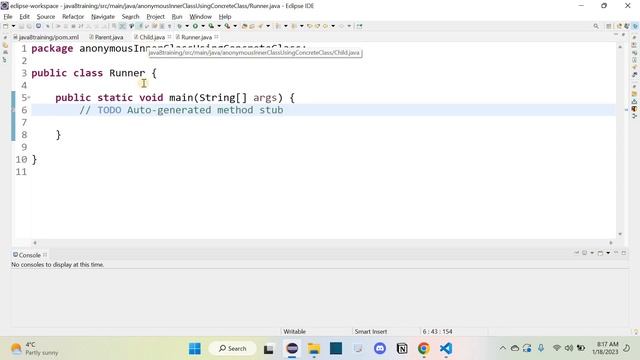Click the editor horizontal scrollbar left arrow
Image resolution: width=640 pixels, height=360 pixels.
click(x=35, y=243)
